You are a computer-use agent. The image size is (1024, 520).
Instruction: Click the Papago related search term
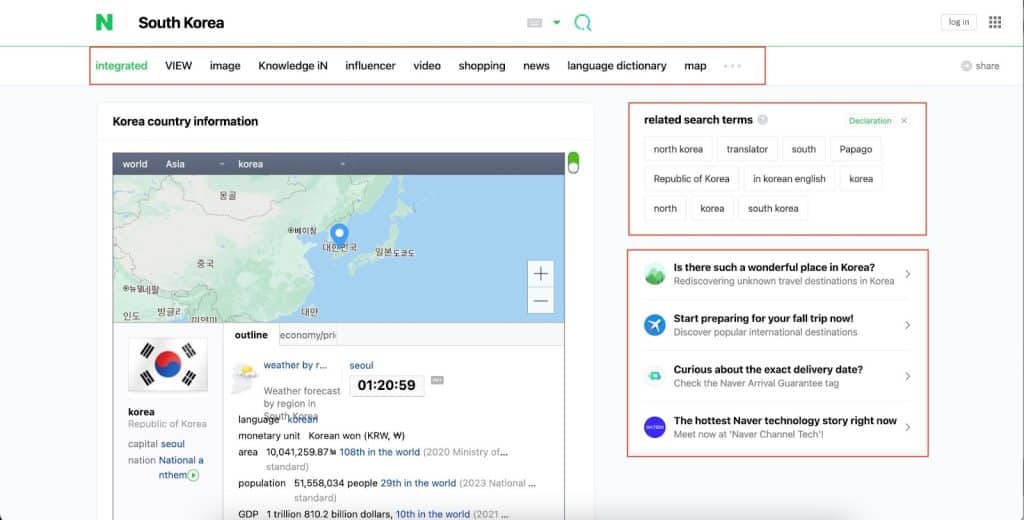(x=855, y=149)
